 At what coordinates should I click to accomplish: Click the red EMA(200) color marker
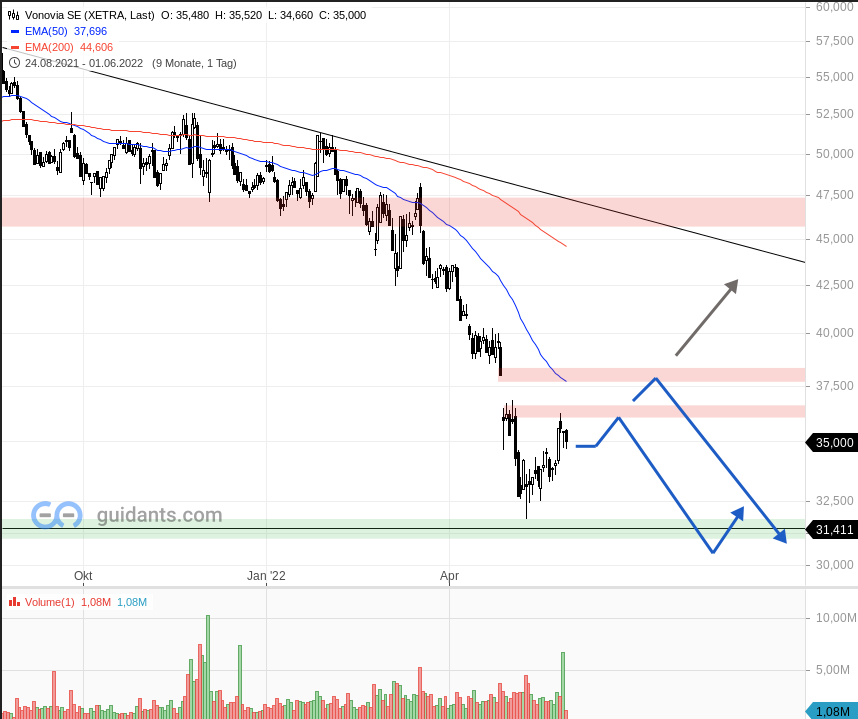point(15,48)
